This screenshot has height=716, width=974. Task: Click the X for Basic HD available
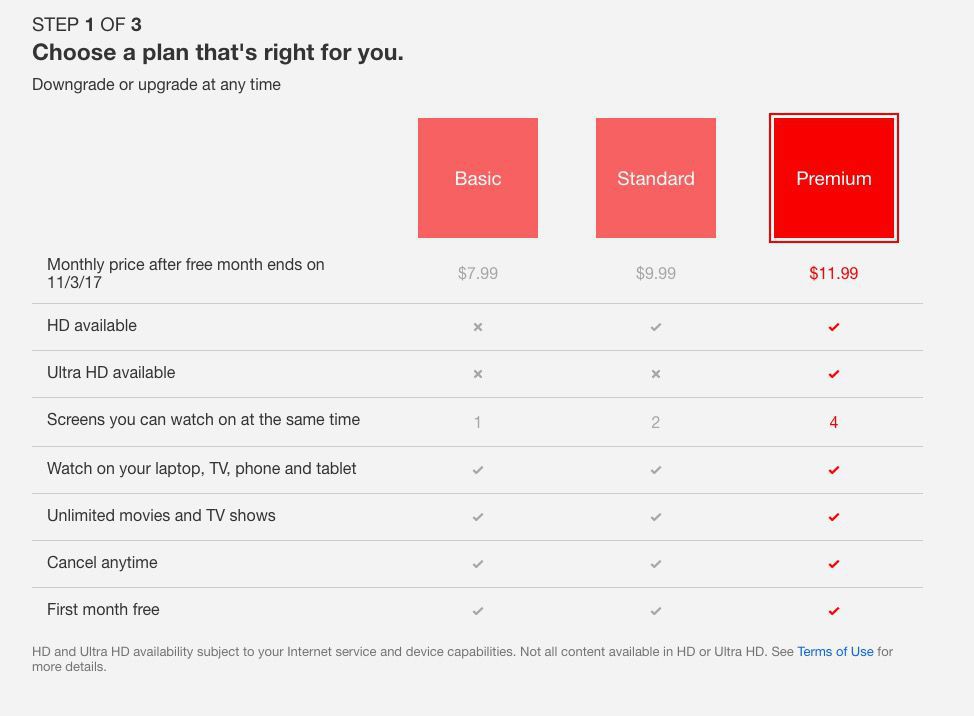[478, 326]
